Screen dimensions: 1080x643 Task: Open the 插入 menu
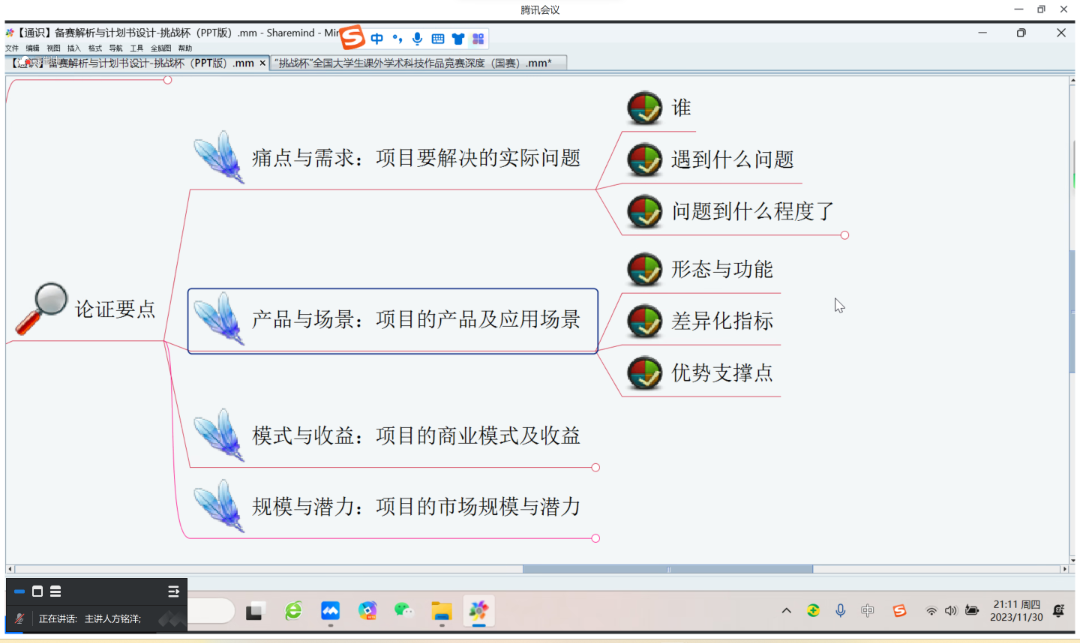[x=74, y=48]
